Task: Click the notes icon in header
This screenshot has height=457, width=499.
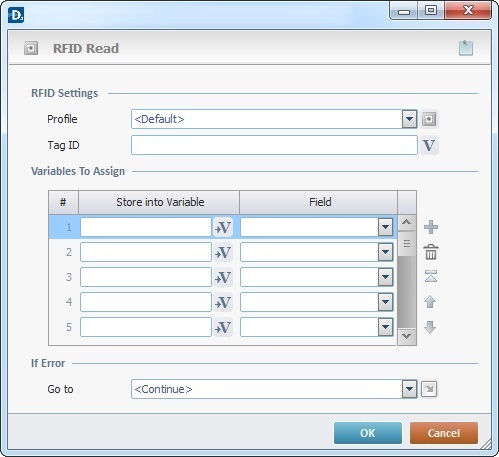Action: [x=466, y=48]
